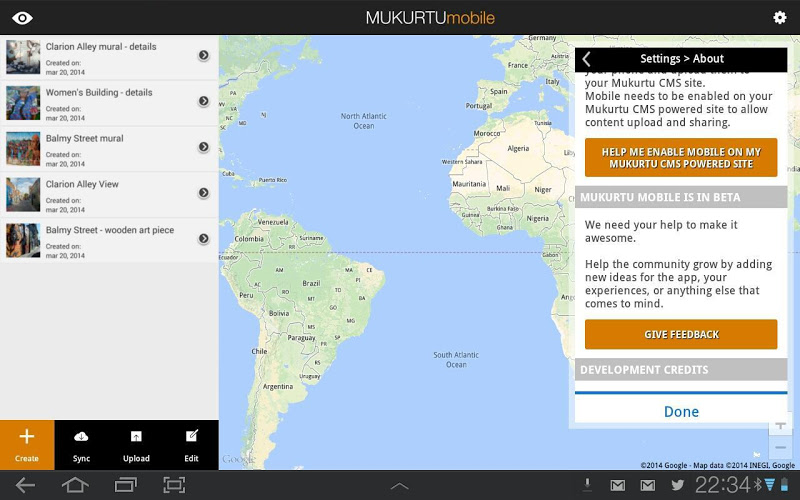Image resolution: width=800 pixels, height=500 pixels.
Task: Select Balmy Street wooden art piece thumbnail
Action: click(23, 240)
